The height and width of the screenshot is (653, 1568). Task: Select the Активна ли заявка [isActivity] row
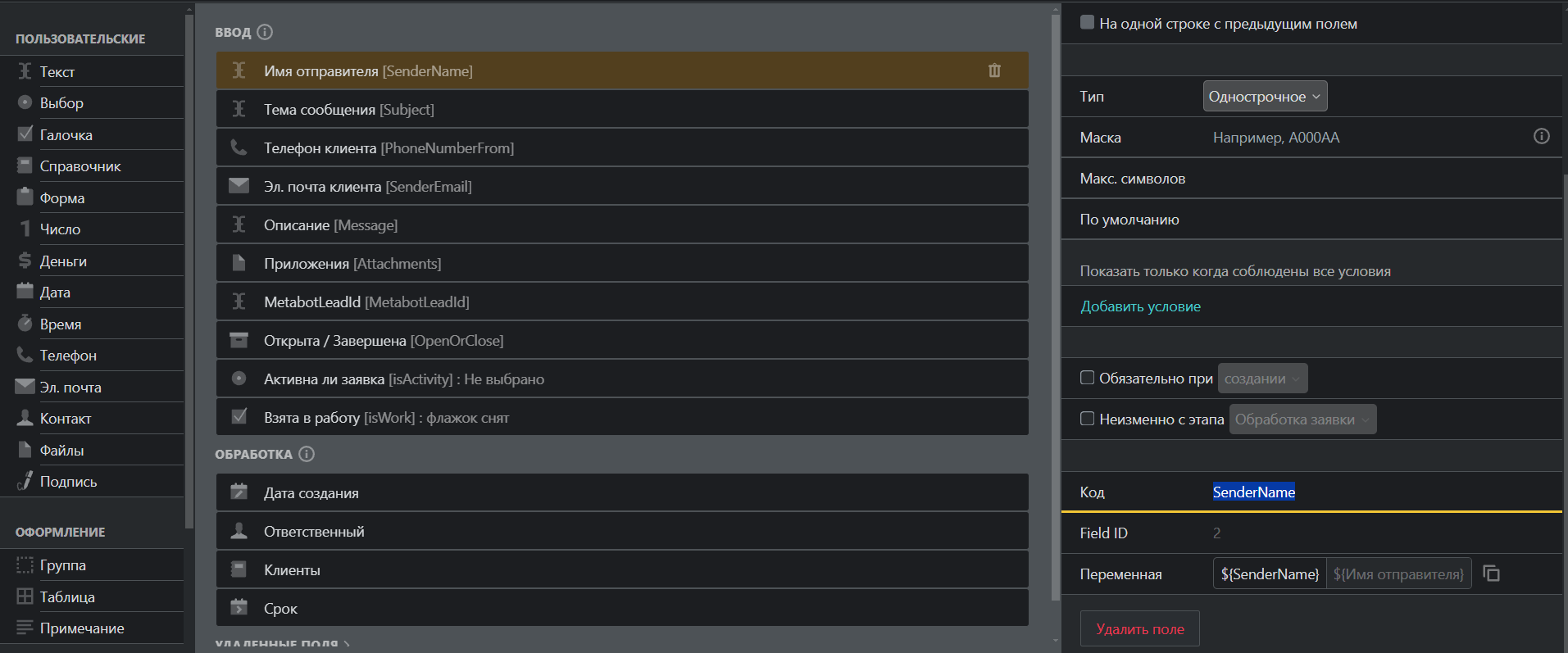[622, 379]
